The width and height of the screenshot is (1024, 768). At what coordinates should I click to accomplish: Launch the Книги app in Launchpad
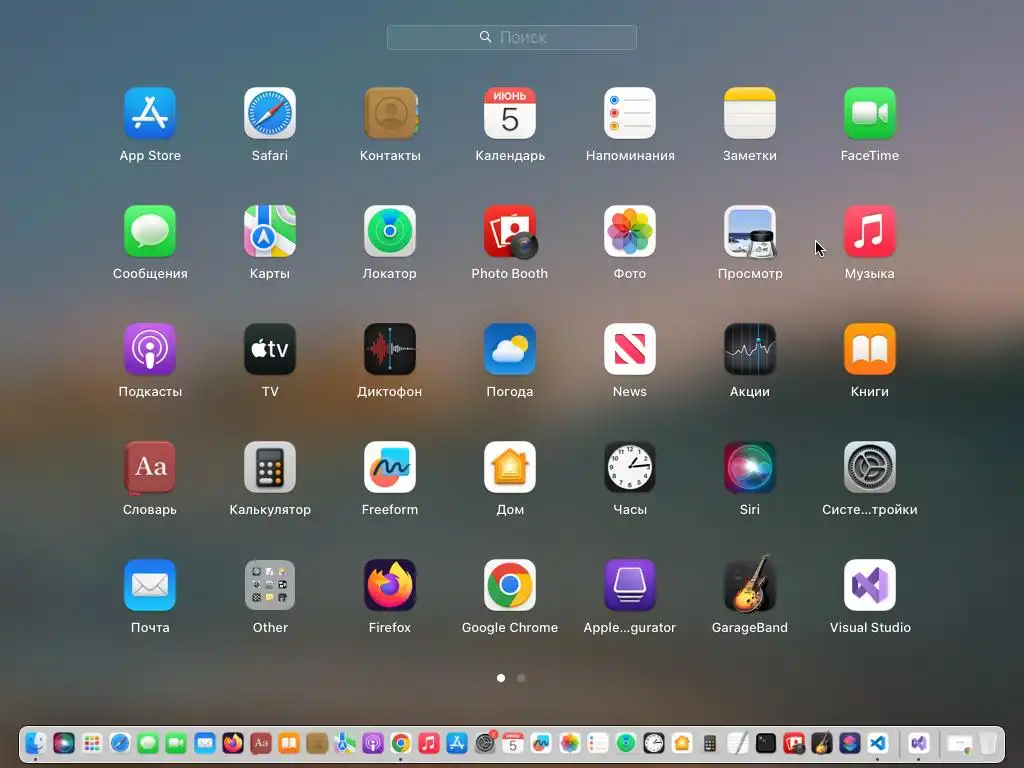(870, 349)
